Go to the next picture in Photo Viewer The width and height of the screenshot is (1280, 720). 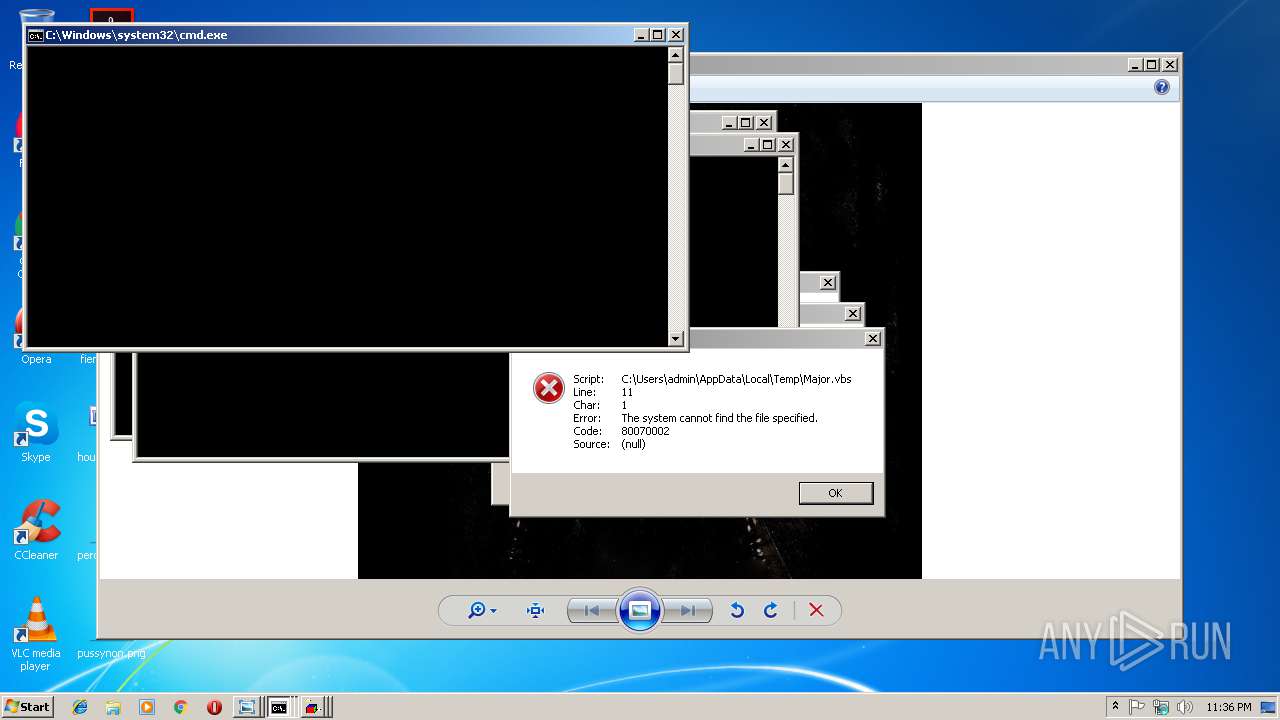click(x=688, y=610)
